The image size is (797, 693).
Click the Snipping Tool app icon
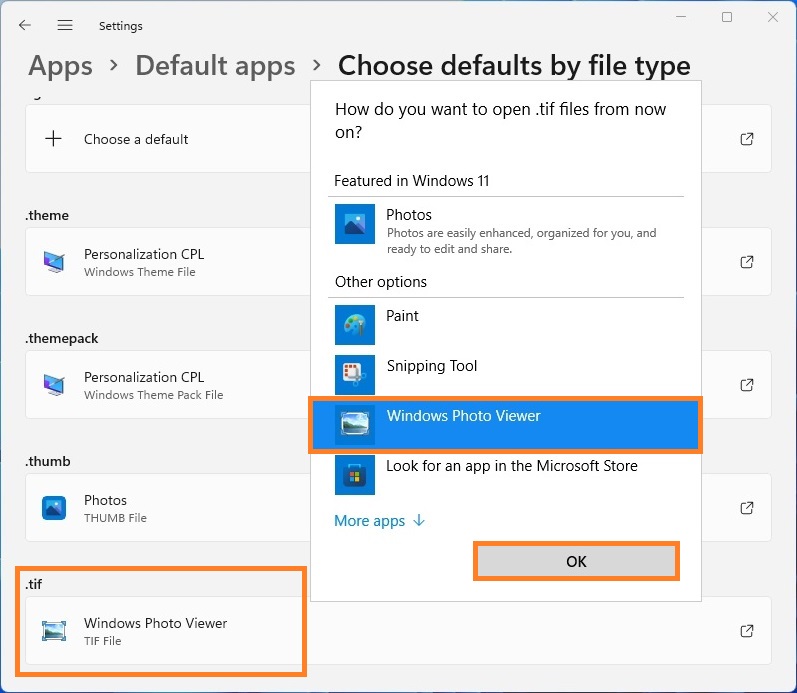(x=355, y=375)
